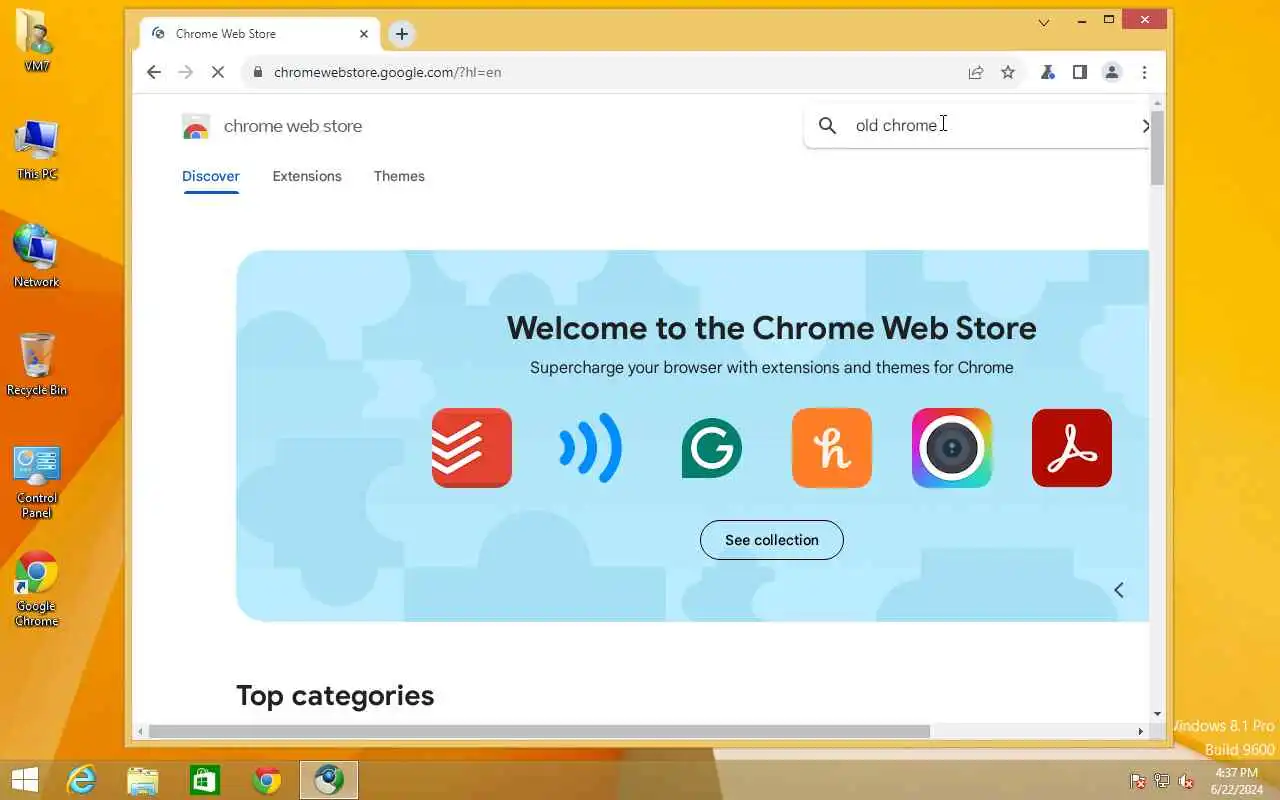Select the Recycle Bin desktop icon
1280x800 pixels.
click(37, 365)
